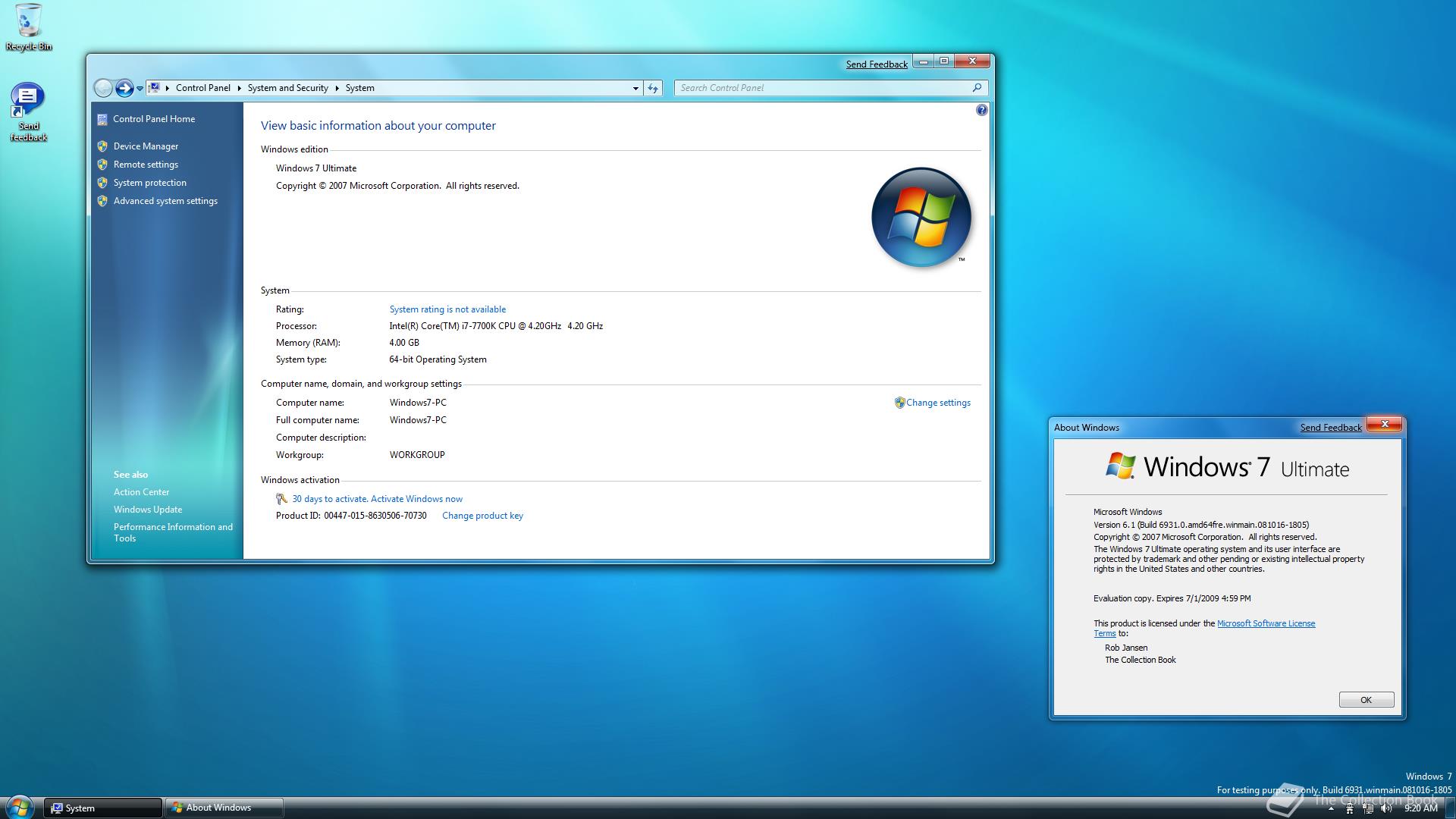This screenshot has width=1456, height=819.
Task: Open Windows Update under See also
Action: (x=148, y=510)
